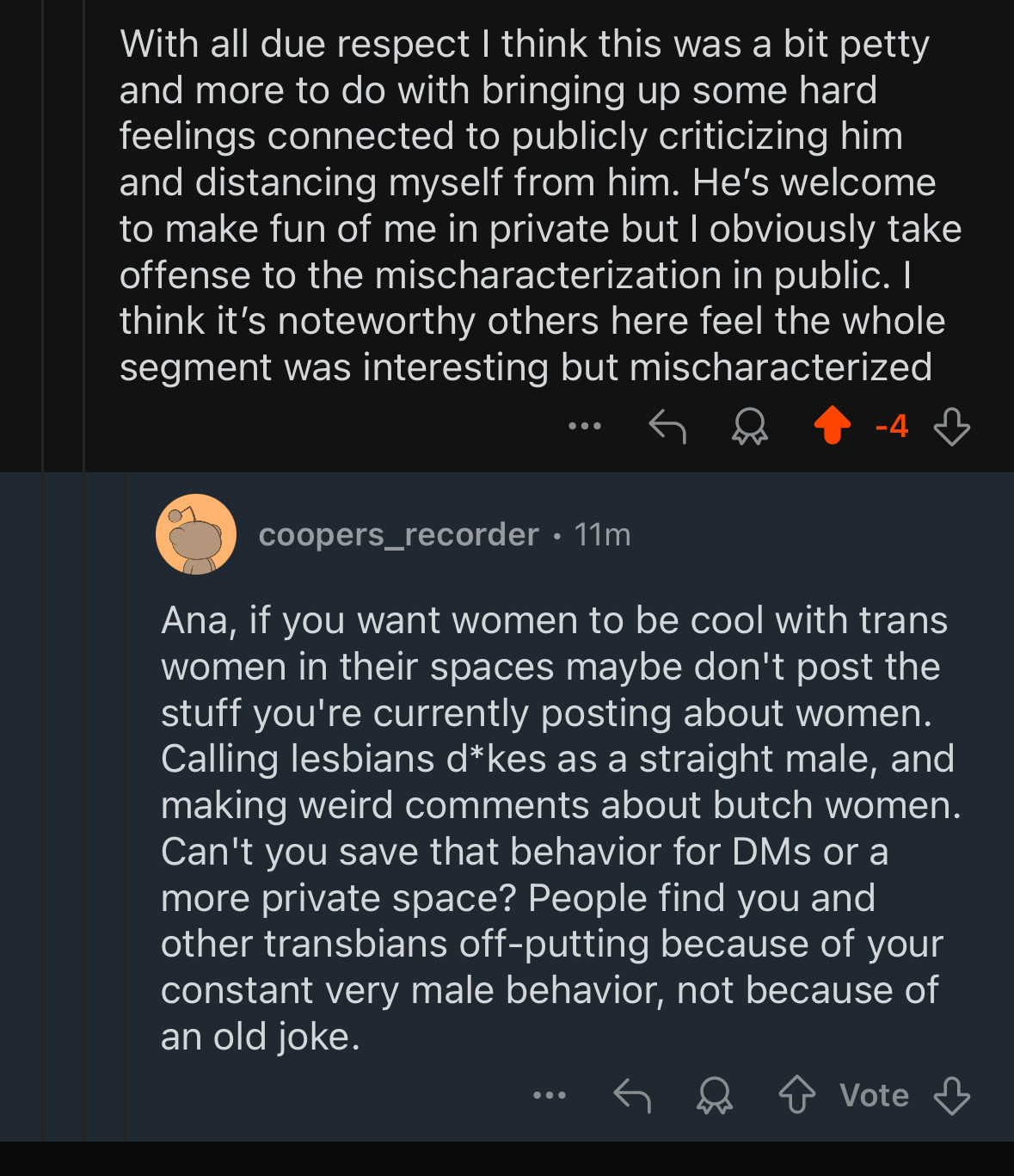Give an award to the top comment
This screenshot has width=1014, height=1176.
(x=749, y=426)
